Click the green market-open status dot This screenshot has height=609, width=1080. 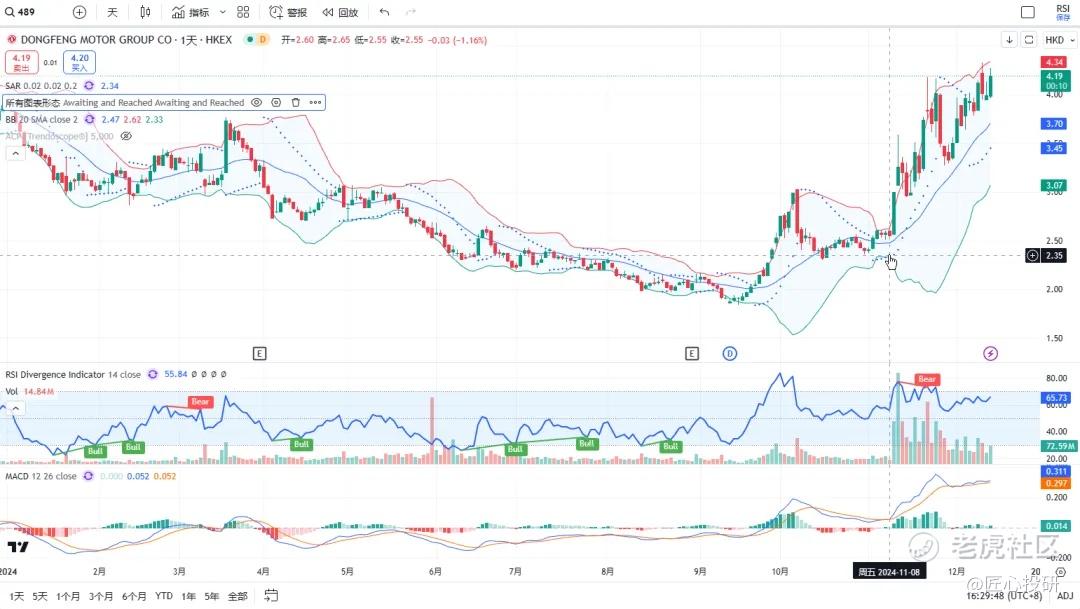click(249, 40)
